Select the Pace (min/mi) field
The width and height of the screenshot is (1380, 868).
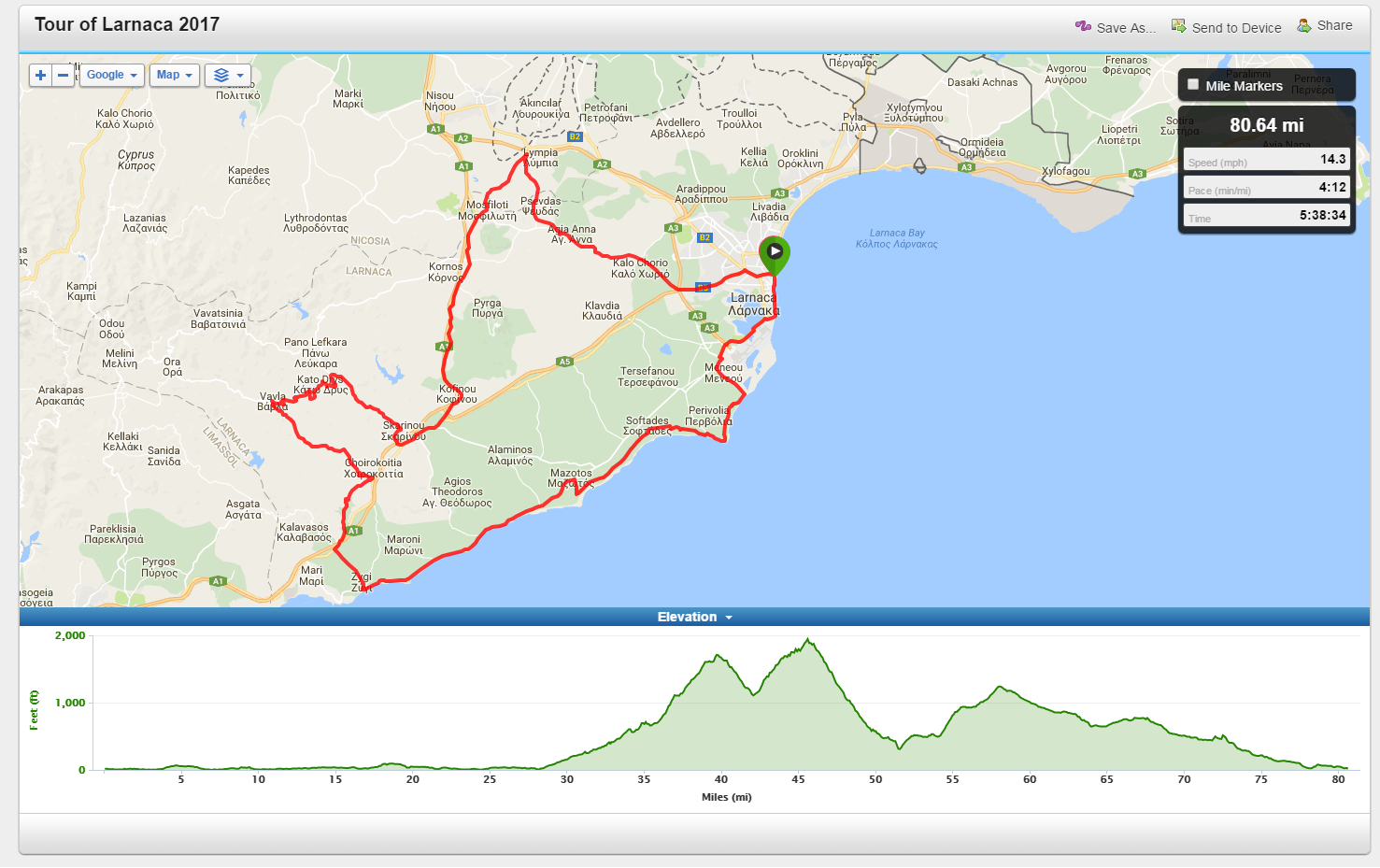point(1266,188)
